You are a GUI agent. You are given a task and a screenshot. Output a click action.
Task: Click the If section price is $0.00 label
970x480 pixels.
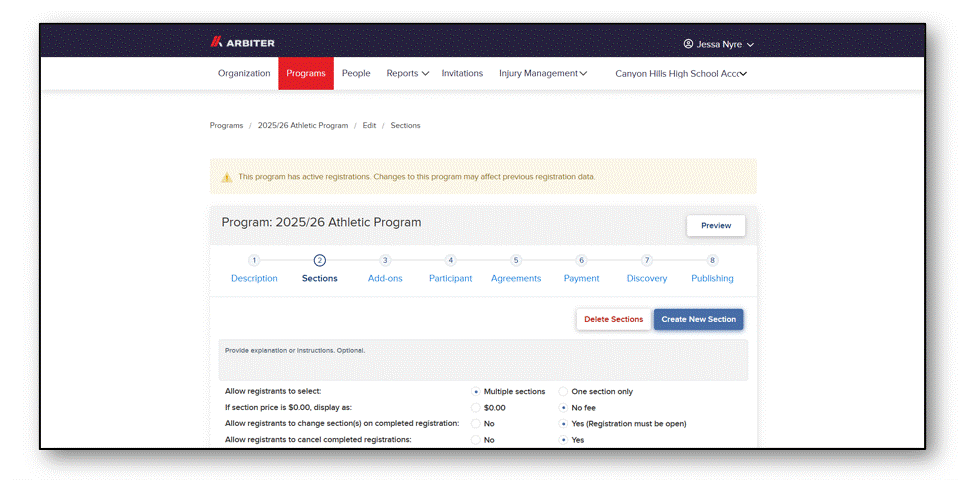(288, 408)
